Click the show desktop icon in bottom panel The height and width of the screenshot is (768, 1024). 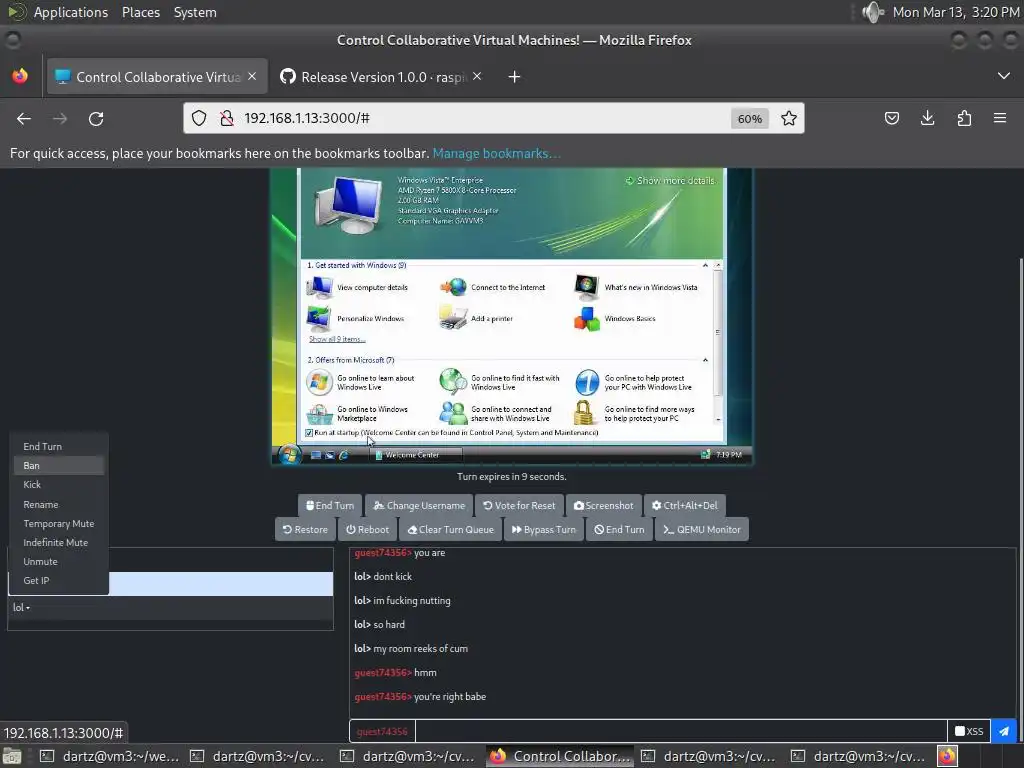click(x=12, y=756)
